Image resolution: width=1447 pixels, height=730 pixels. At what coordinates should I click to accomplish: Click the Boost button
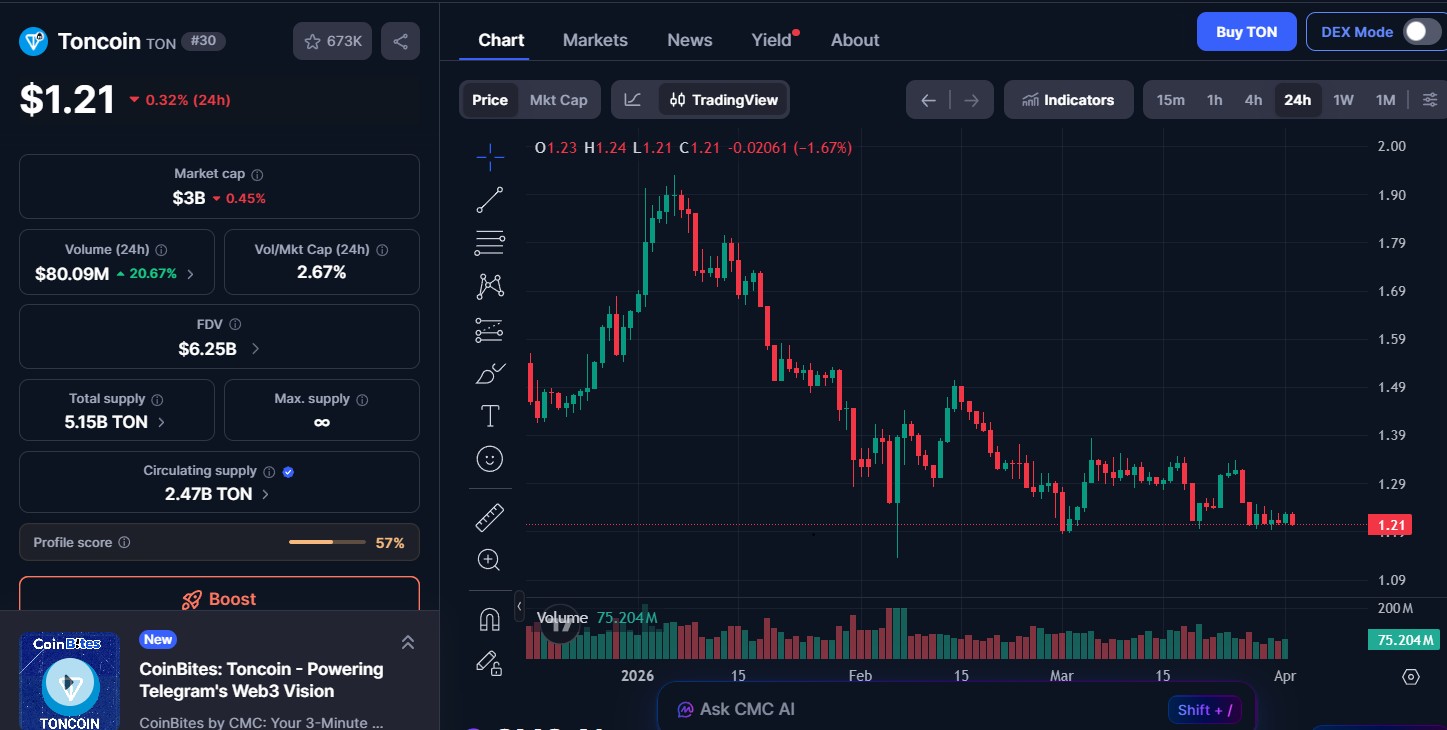tap(219, 599)
